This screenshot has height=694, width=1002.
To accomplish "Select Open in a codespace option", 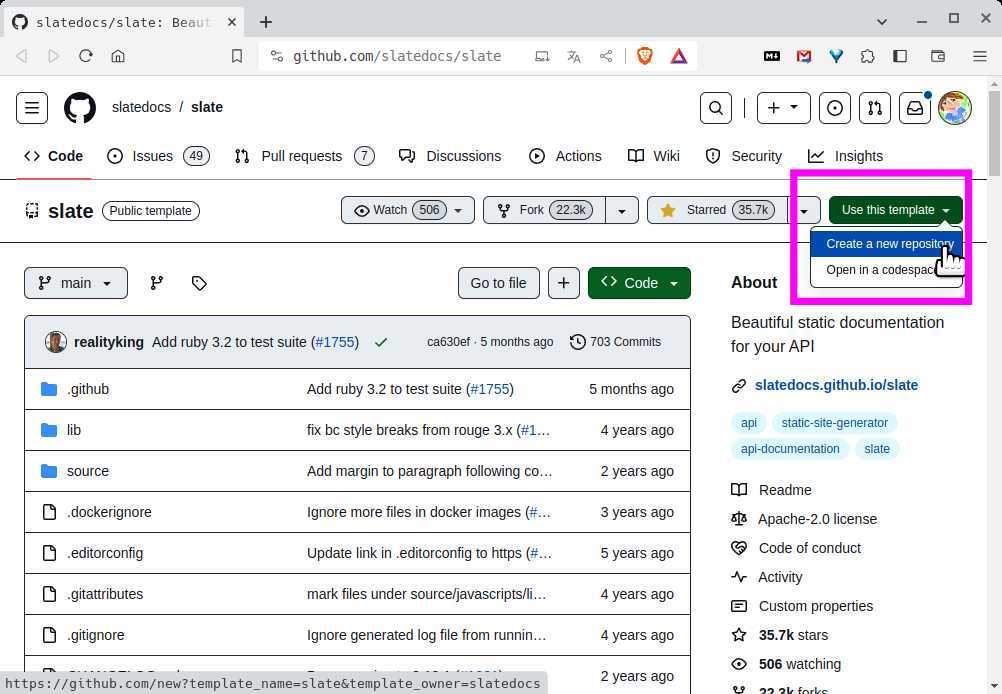I will tap(886, 270).
